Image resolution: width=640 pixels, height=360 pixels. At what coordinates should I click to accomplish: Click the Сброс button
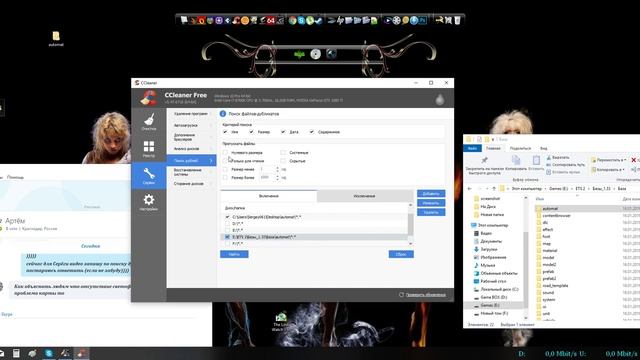point(401,254)
